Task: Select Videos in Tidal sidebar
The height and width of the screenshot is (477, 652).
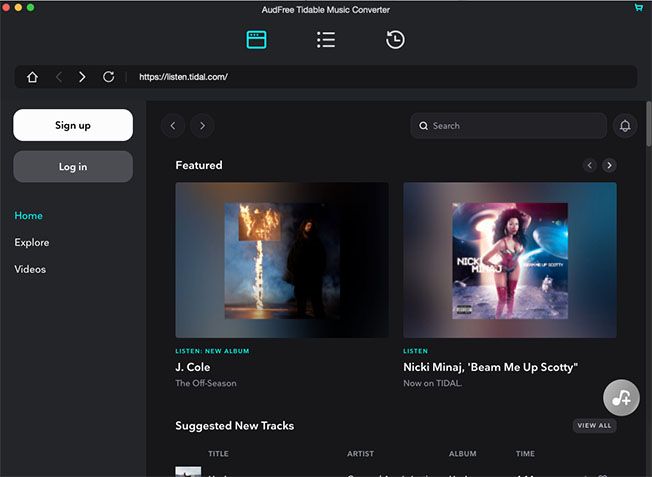Action: pyautogui.click(x=30, y=269)
